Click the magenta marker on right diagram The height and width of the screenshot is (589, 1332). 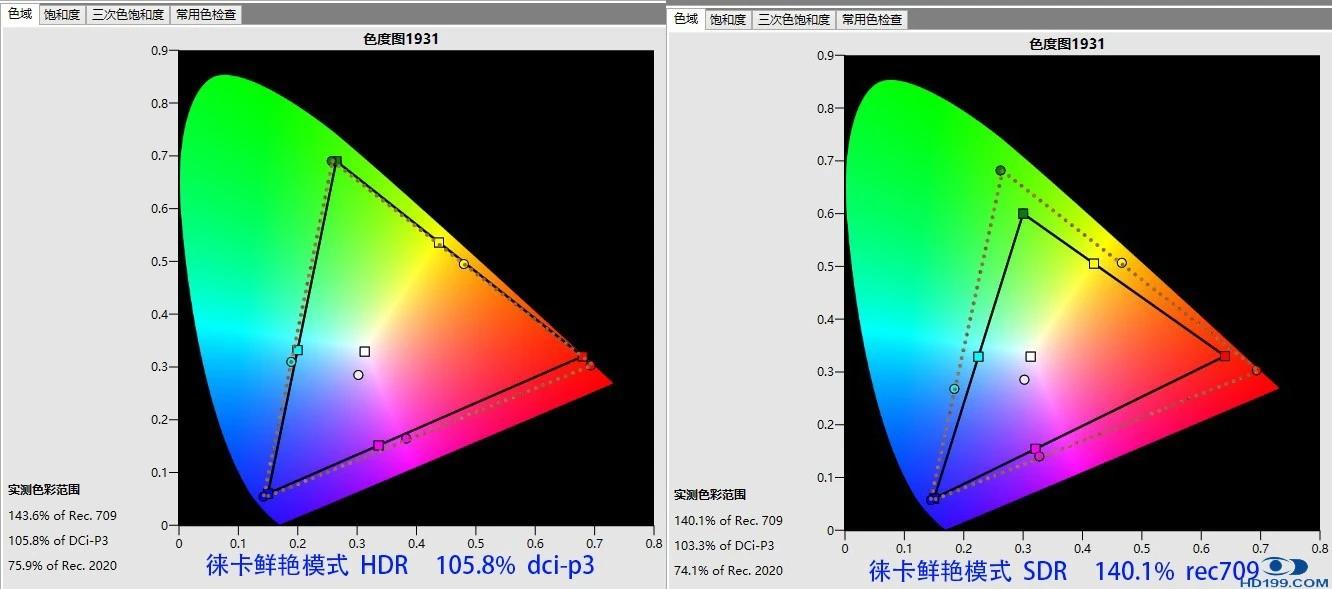tap(1033, 446)
